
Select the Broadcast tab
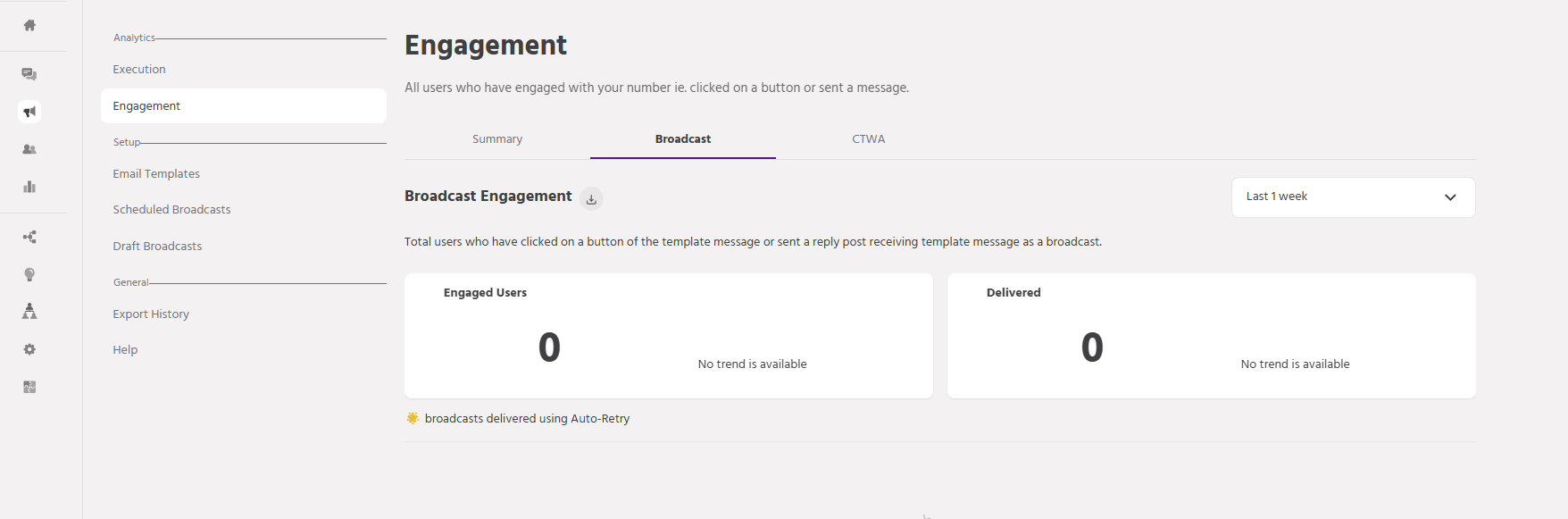pos(683,139)
